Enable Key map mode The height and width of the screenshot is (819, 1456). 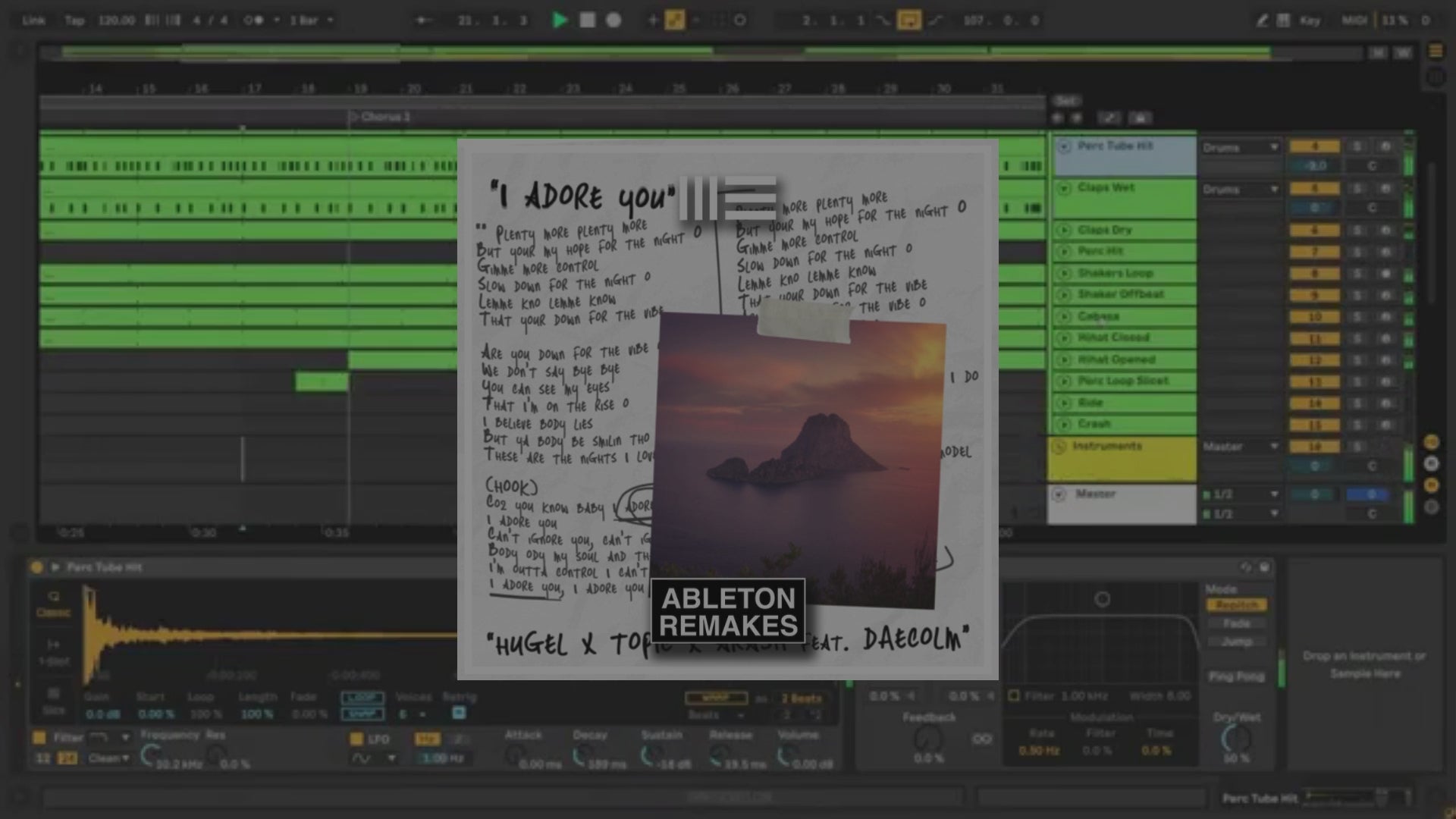pyautogui.click(x=1310, y=20)
